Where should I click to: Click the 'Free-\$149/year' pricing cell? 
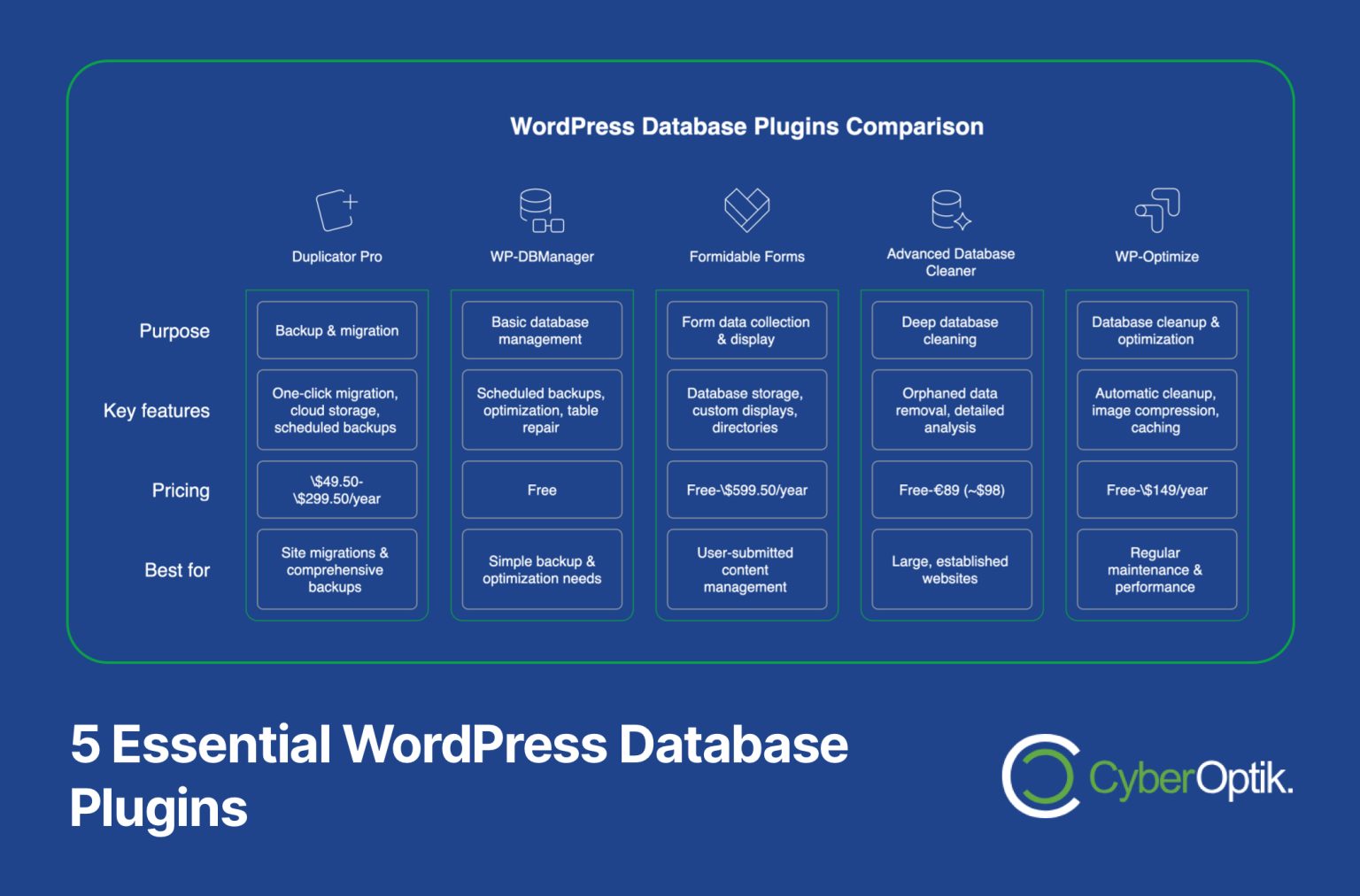click(x=1156, y=490)
